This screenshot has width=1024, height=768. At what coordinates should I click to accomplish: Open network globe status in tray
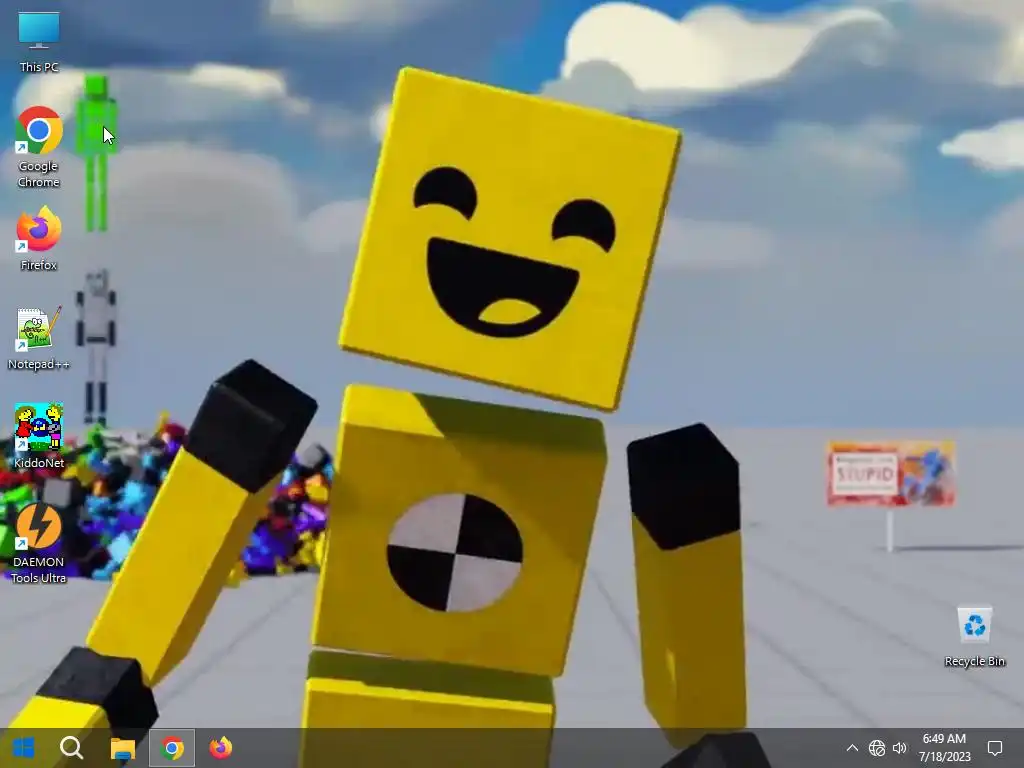pyautogui.click(x=876, y=748)
